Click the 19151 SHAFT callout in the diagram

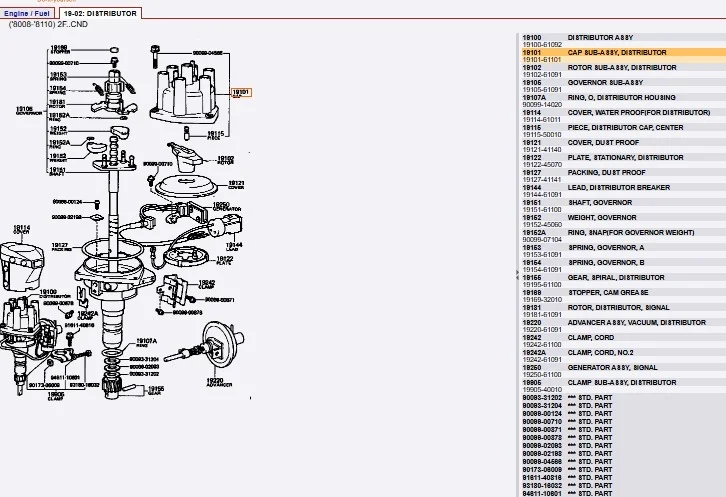(x=57, y=171)
